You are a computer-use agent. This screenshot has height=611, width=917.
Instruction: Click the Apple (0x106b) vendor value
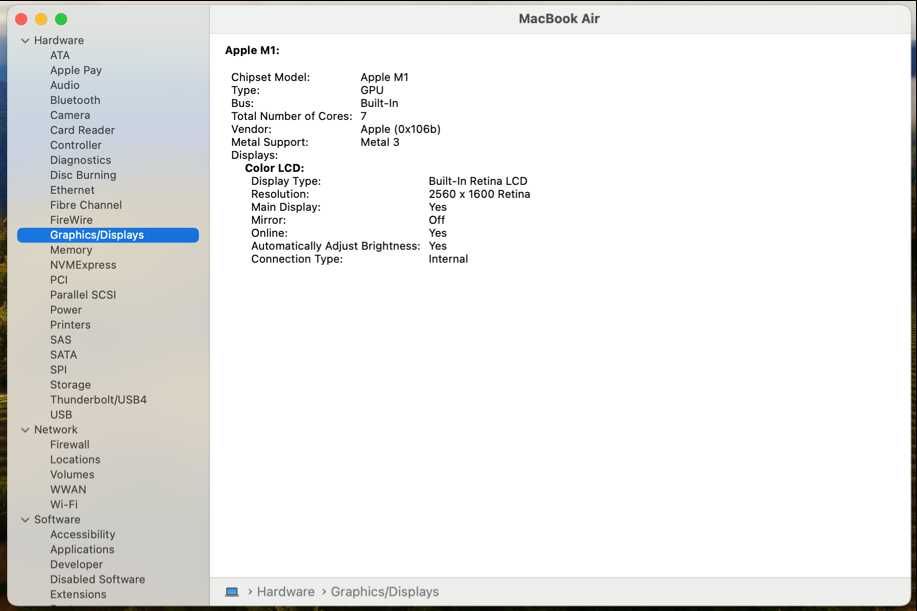click(x=400, y=129)
